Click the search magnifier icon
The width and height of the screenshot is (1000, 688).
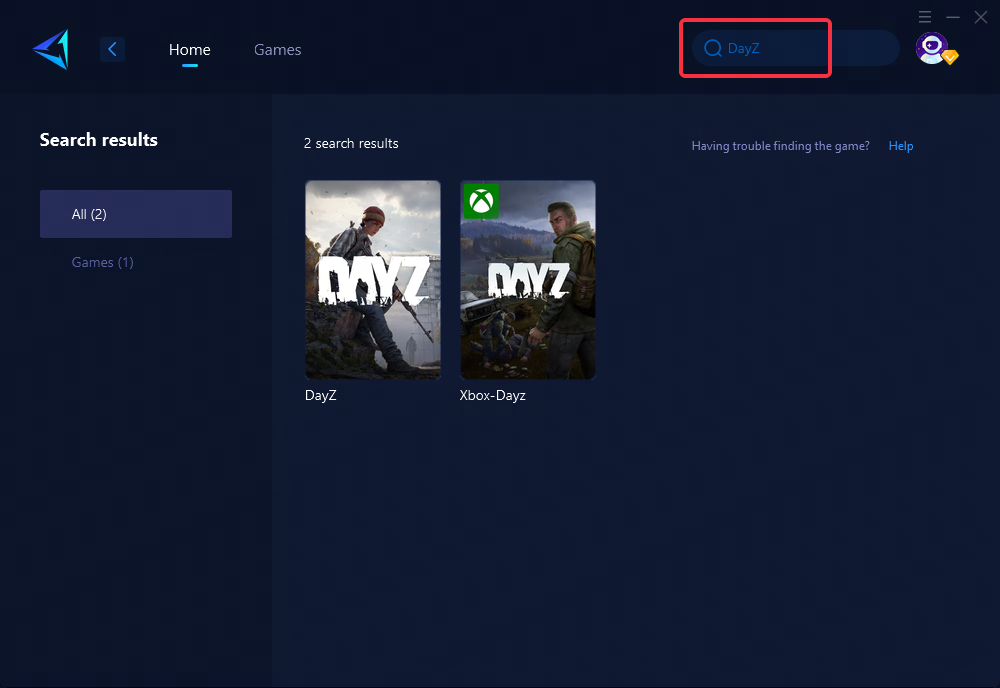point(712,48)
